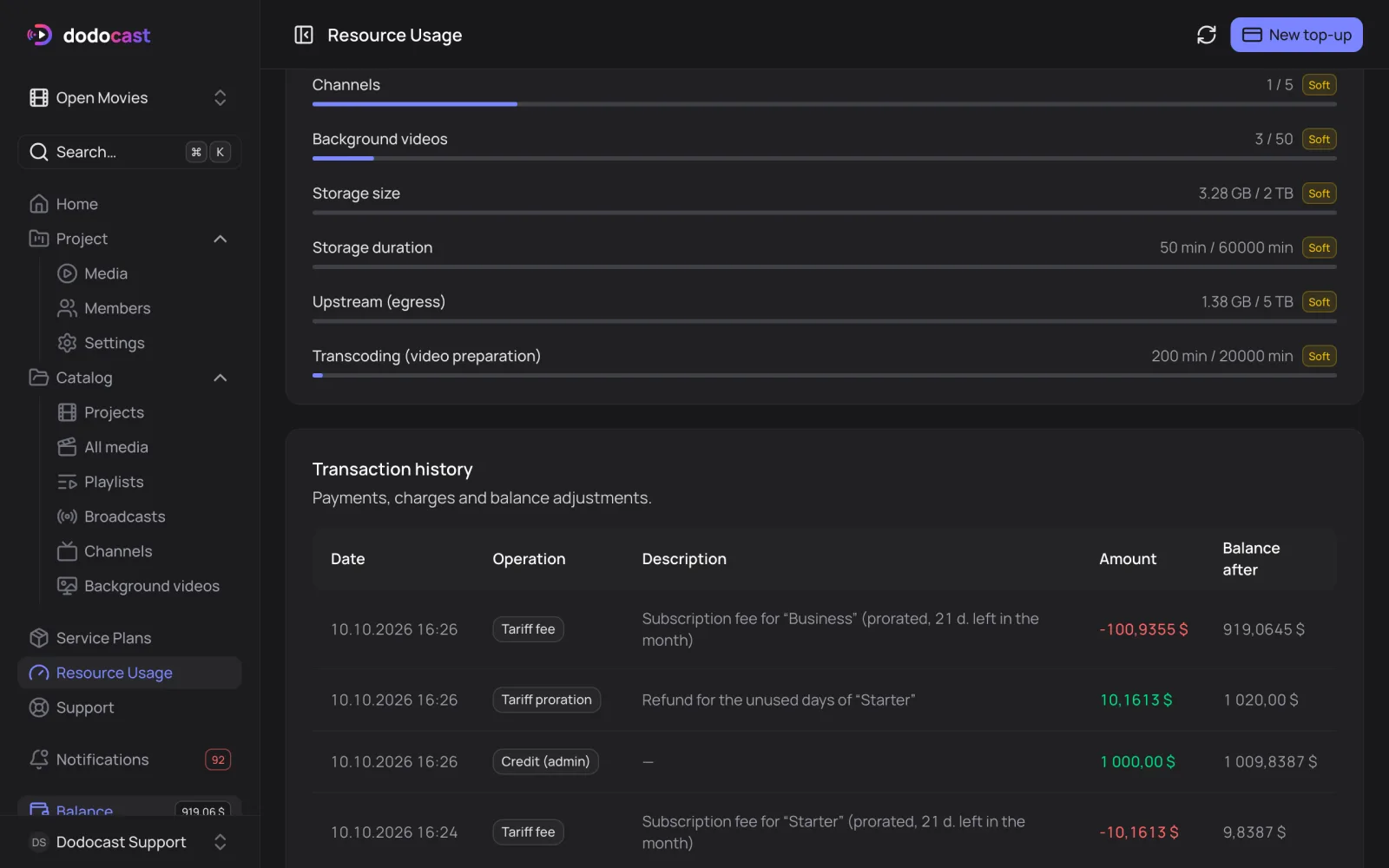Open Broadcasts icon
This screenshot has height=868, width=1389.
pyautogui.click(x=67, y=516)
